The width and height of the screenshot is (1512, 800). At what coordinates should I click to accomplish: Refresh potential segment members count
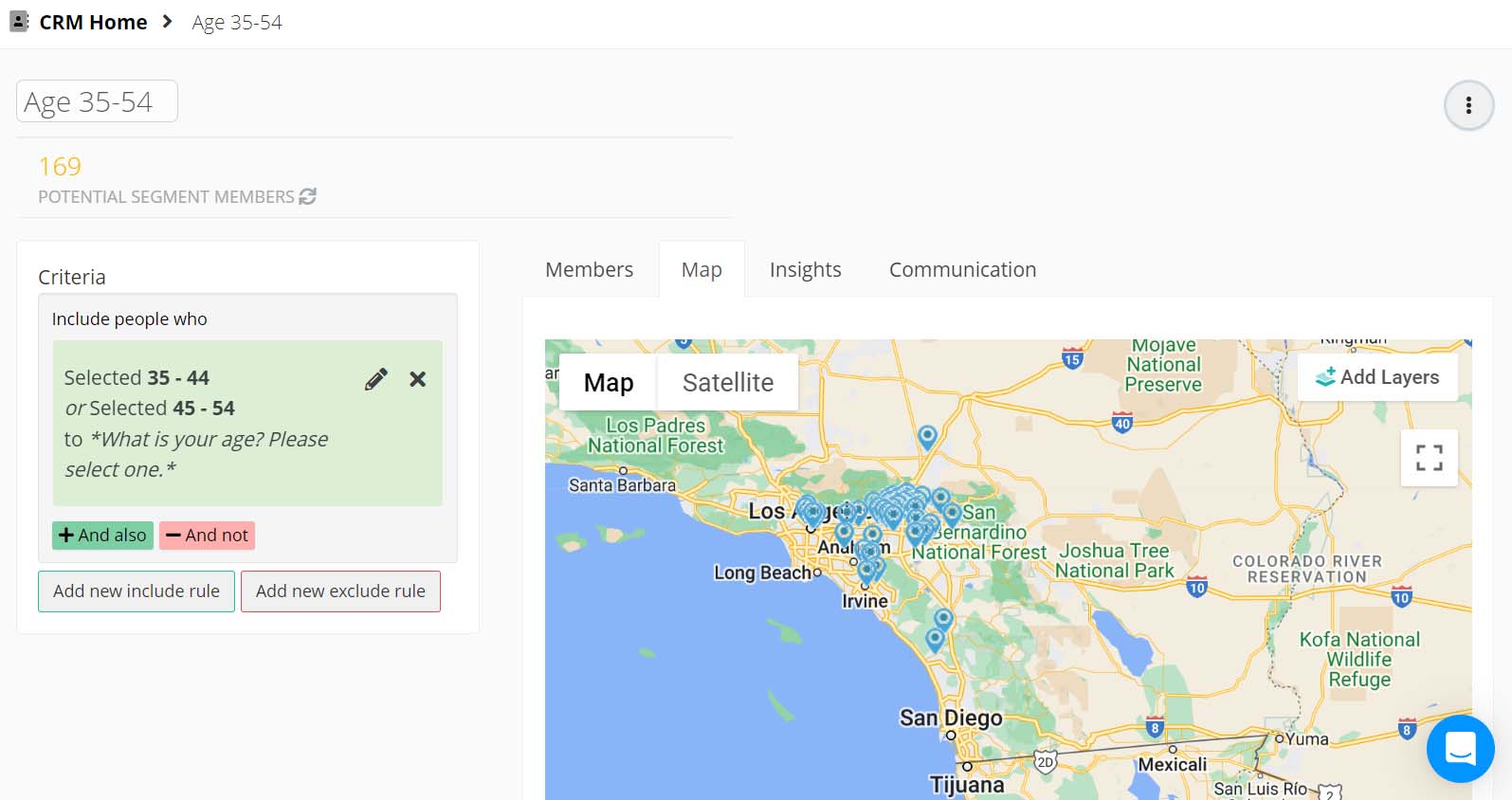click(x=307, y=196)
